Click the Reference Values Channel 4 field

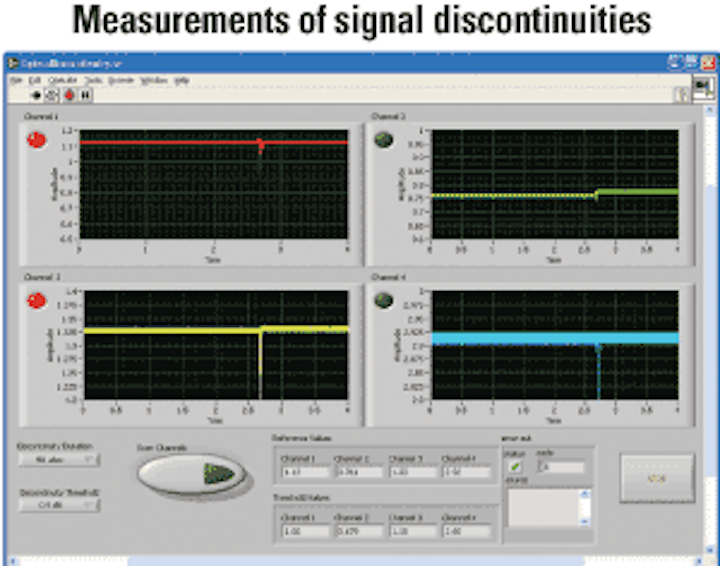click(x=467, y=471)
